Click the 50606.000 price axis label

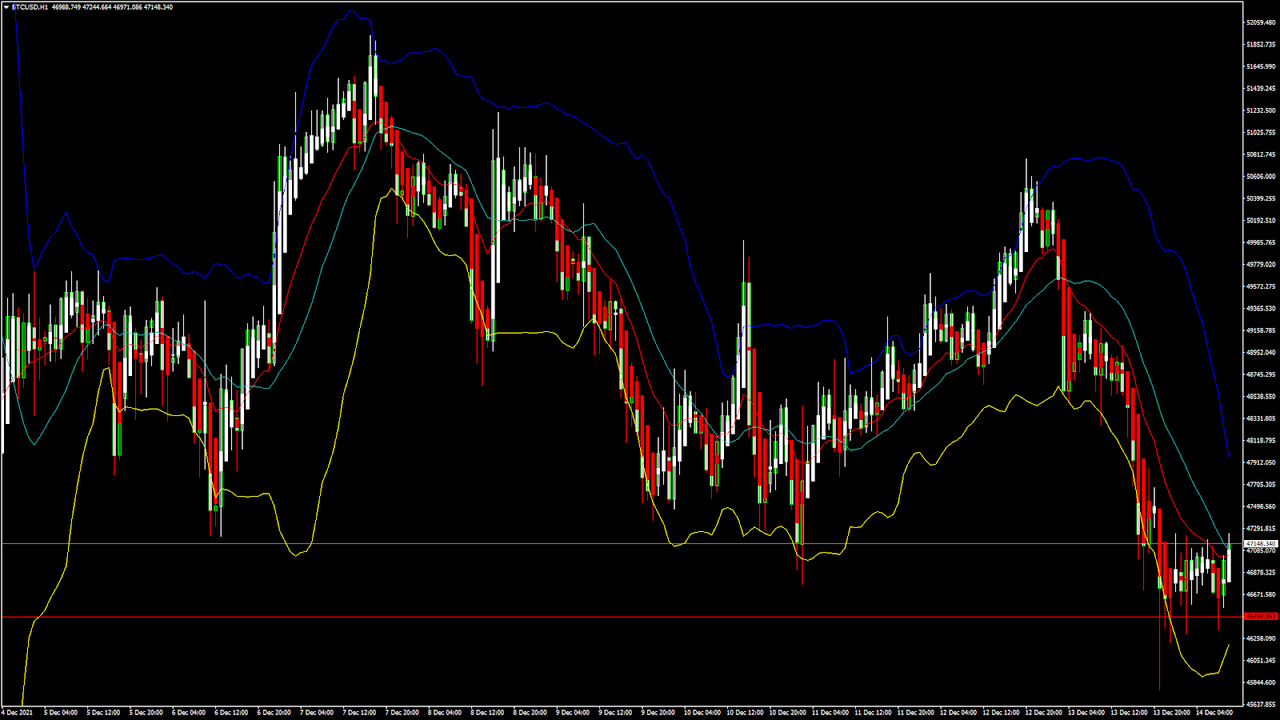click(x=1260, y=176)
